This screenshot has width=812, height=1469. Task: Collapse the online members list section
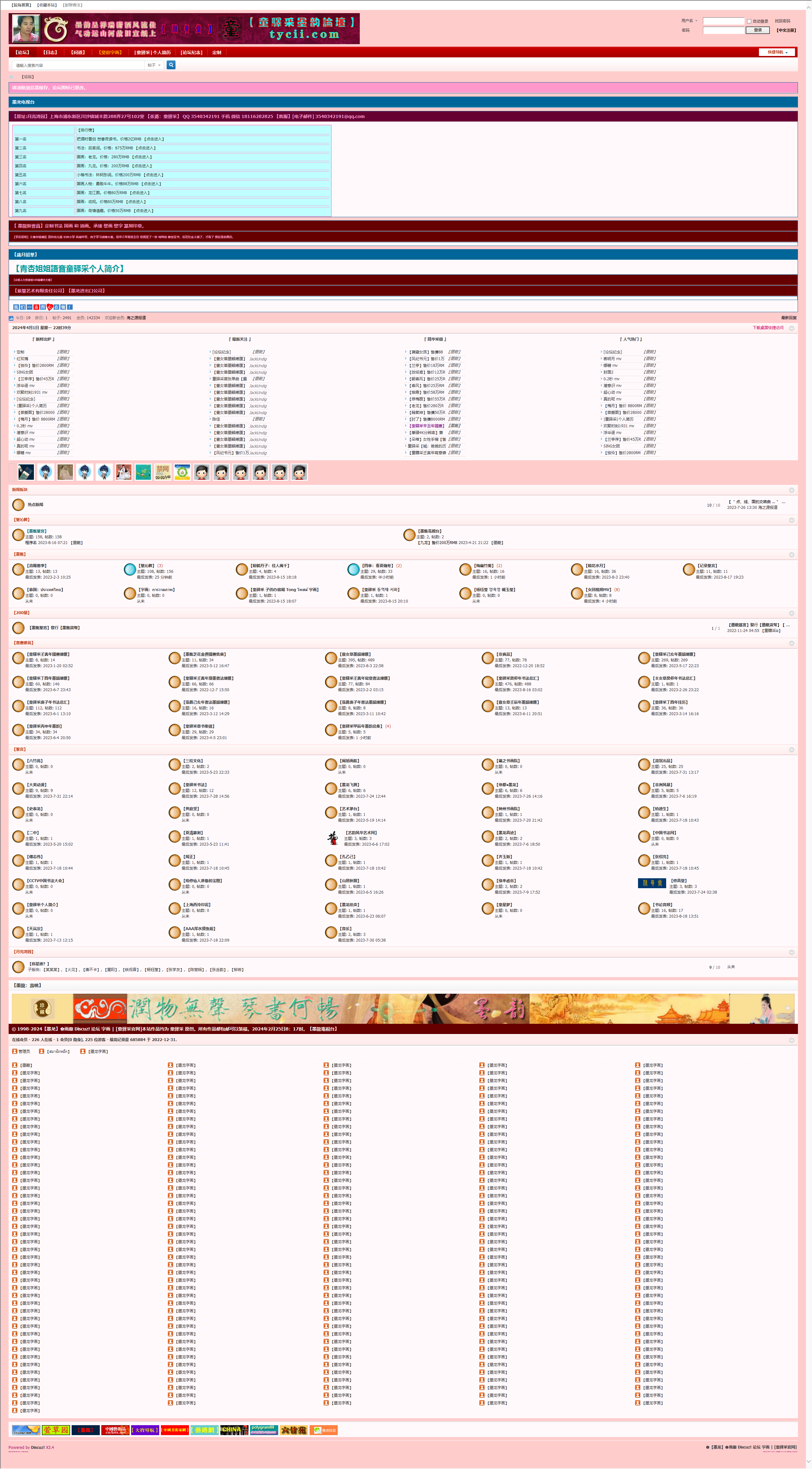point(792,1040)
